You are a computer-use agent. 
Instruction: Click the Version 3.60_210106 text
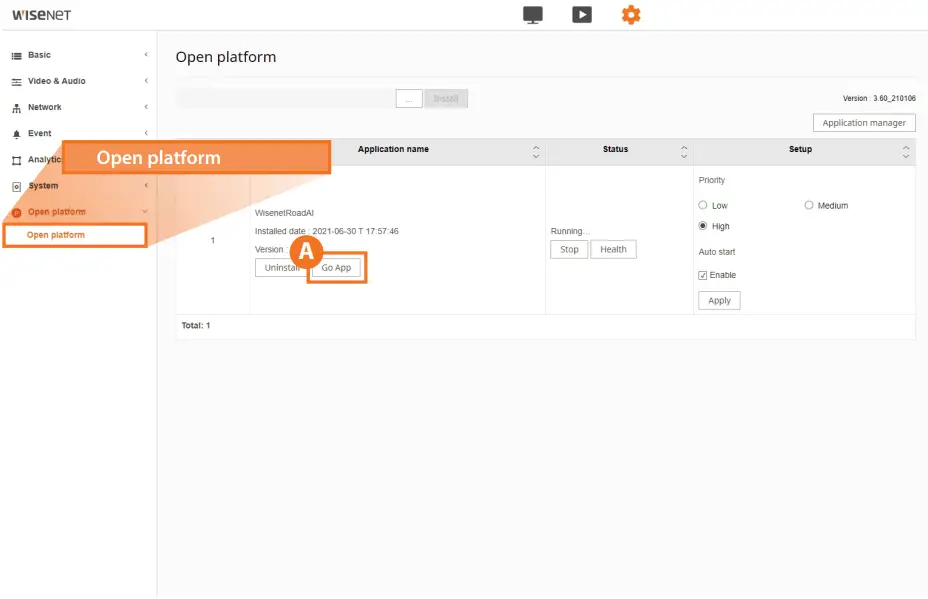click(x=879, y=98)
